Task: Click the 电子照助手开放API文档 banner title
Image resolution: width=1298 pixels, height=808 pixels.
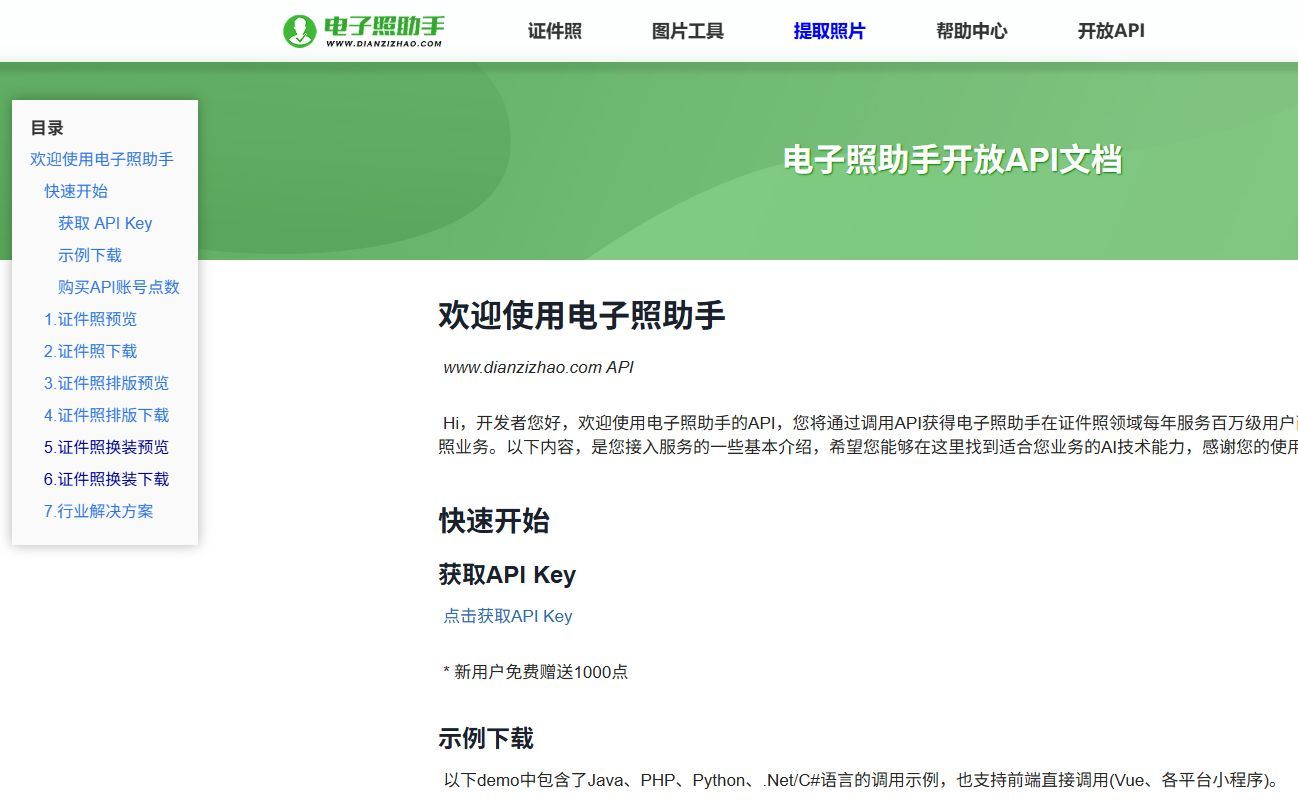Action: pyautogui.click(x=953, y=160)
